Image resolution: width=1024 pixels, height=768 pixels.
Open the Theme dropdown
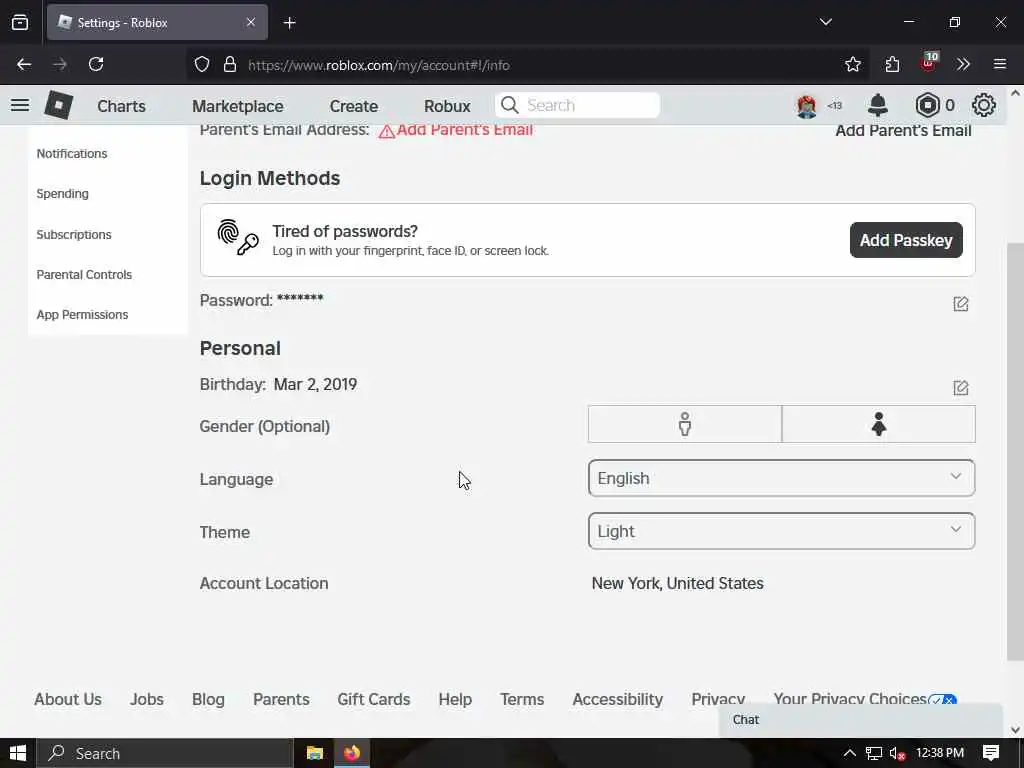tap(781, 531)
